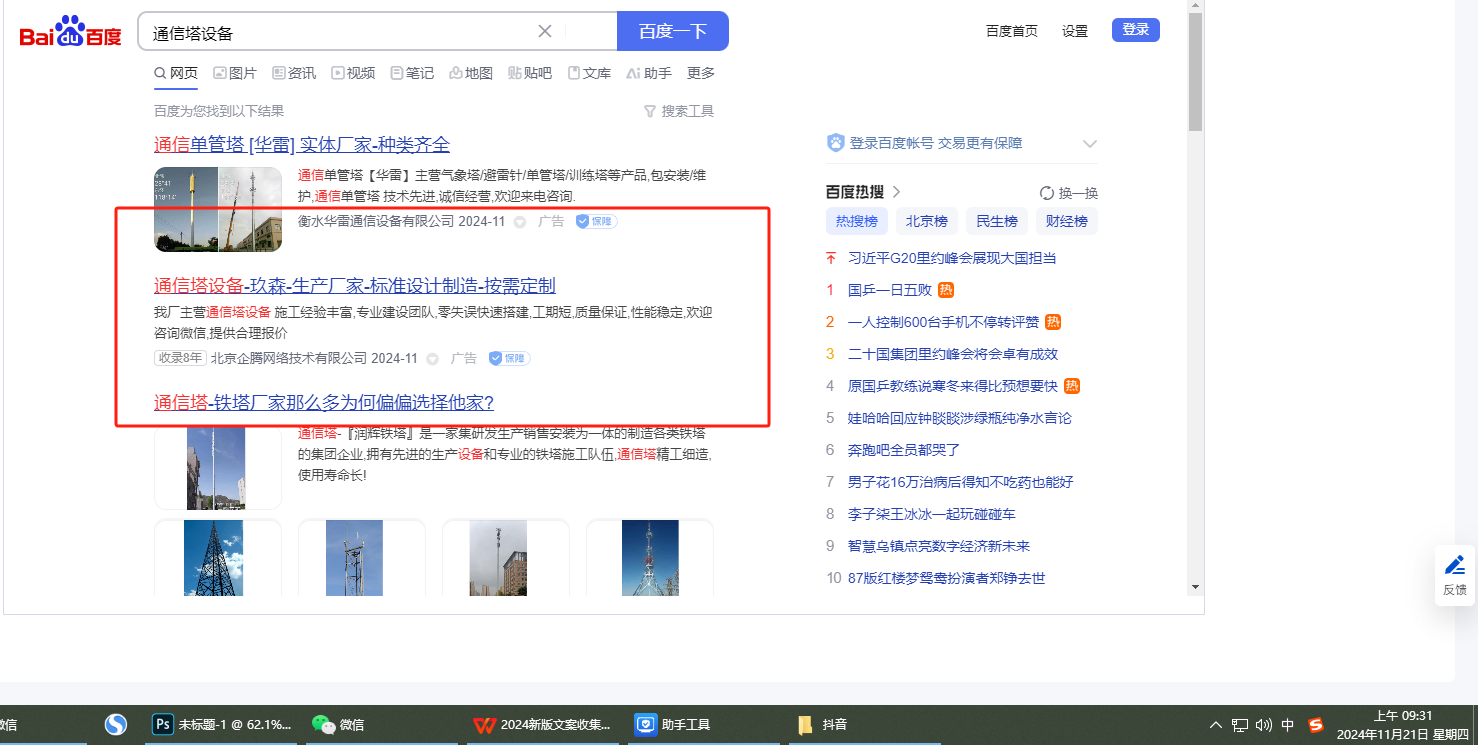Screen dimensions: 1478x745
Task: Open 搜索工具 filter options
Action: 679,111
